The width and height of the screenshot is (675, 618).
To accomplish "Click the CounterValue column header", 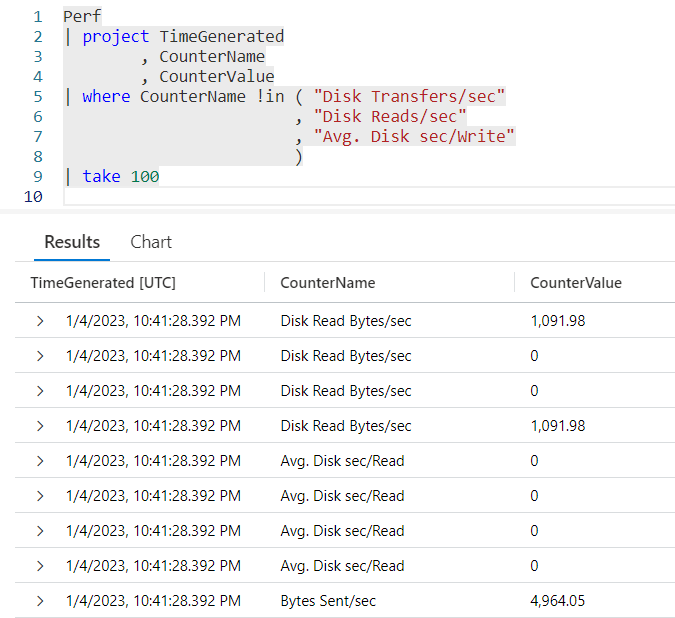I will (x=575, y=283).
